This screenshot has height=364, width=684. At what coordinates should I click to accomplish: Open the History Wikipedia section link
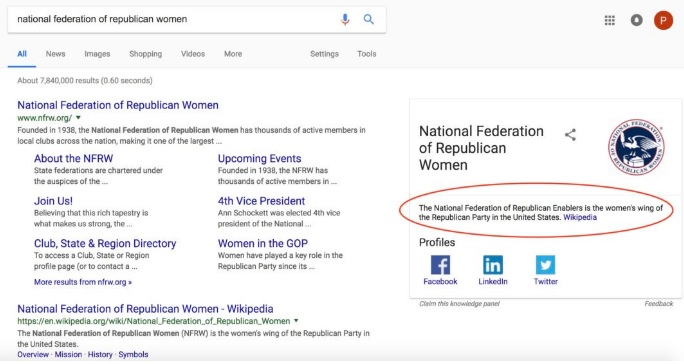tap(100, 354)
